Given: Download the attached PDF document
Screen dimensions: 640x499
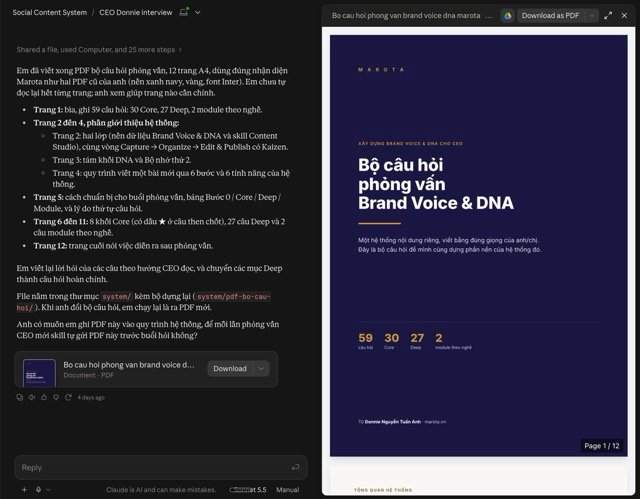Looking at the screenshot, I should point(230,368).
